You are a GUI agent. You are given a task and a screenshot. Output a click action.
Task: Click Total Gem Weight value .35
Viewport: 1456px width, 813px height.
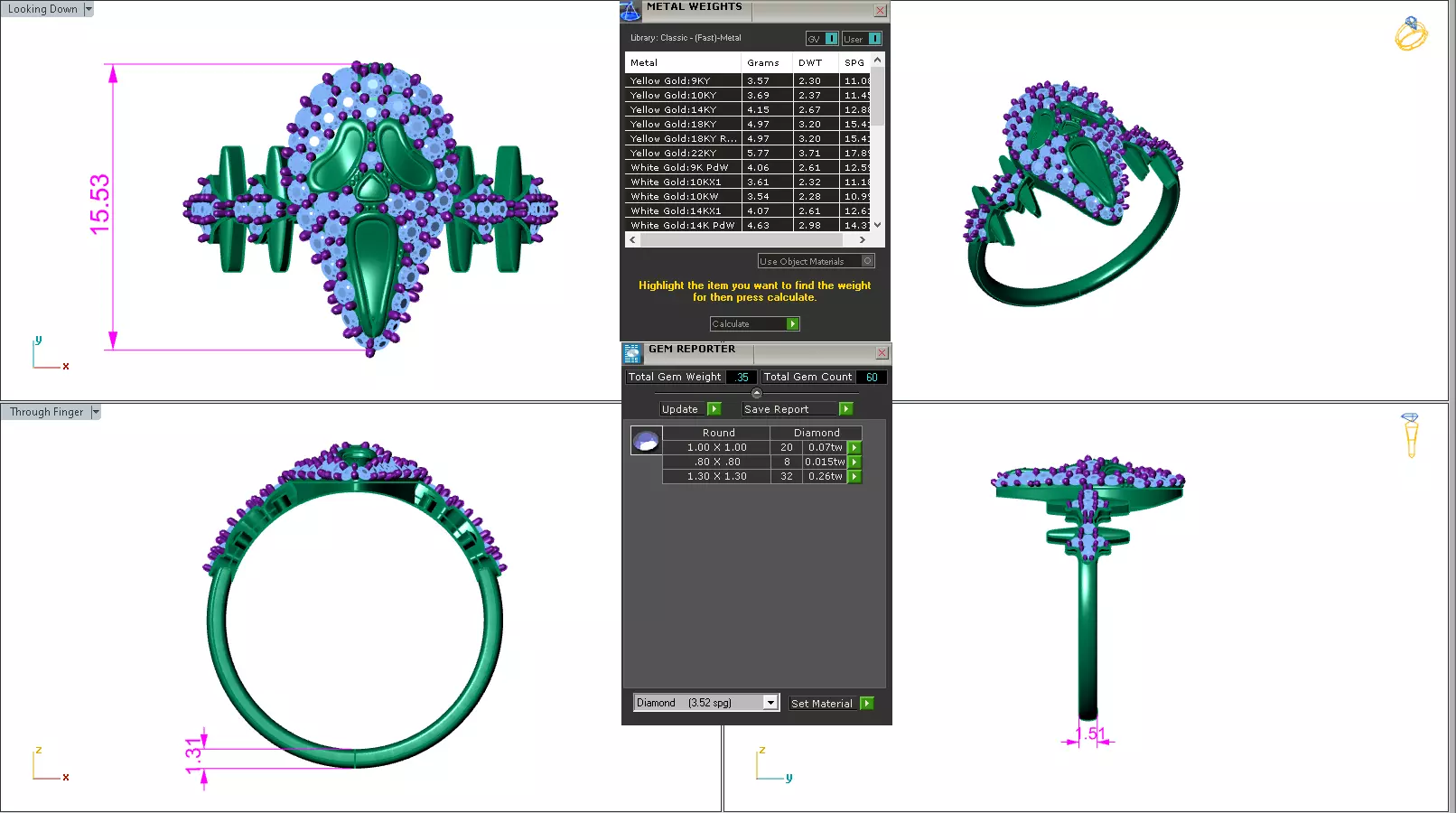point(742,378)
